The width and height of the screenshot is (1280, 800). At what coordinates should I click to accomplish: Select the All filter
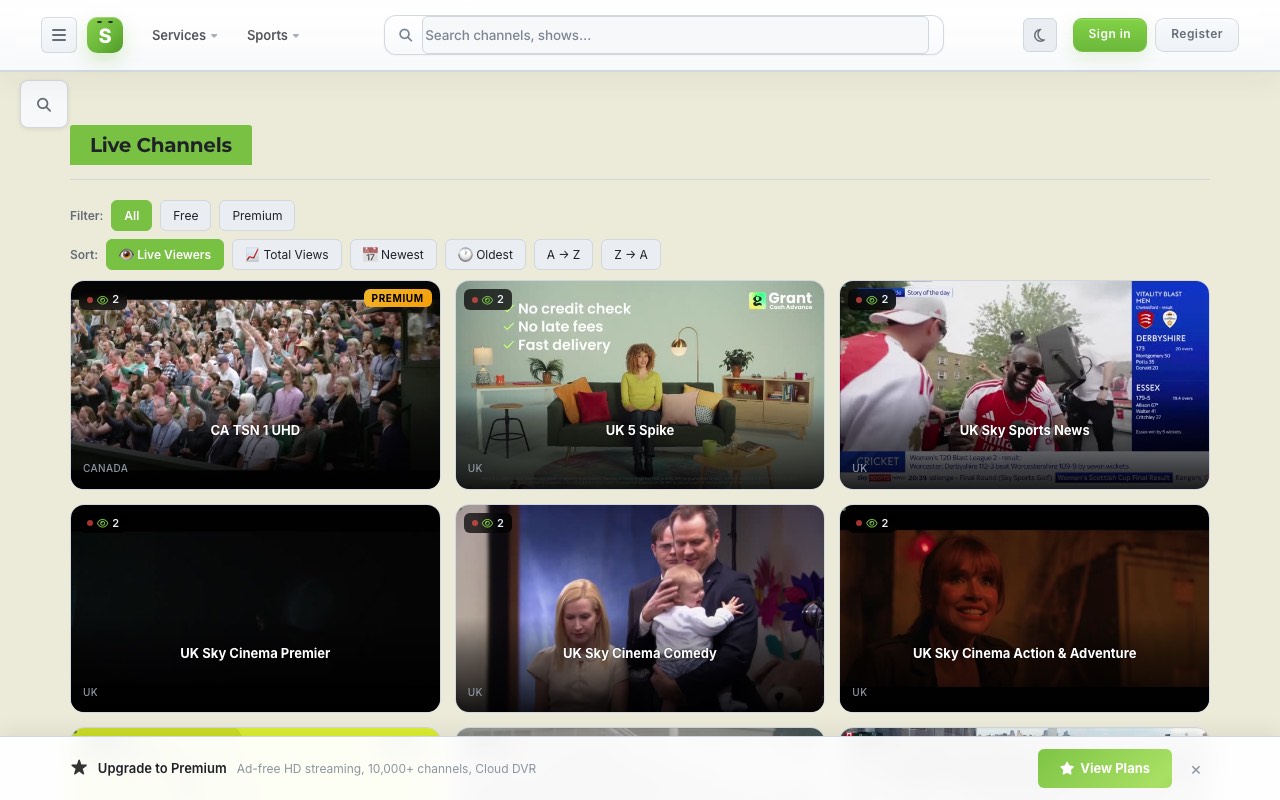132,215
